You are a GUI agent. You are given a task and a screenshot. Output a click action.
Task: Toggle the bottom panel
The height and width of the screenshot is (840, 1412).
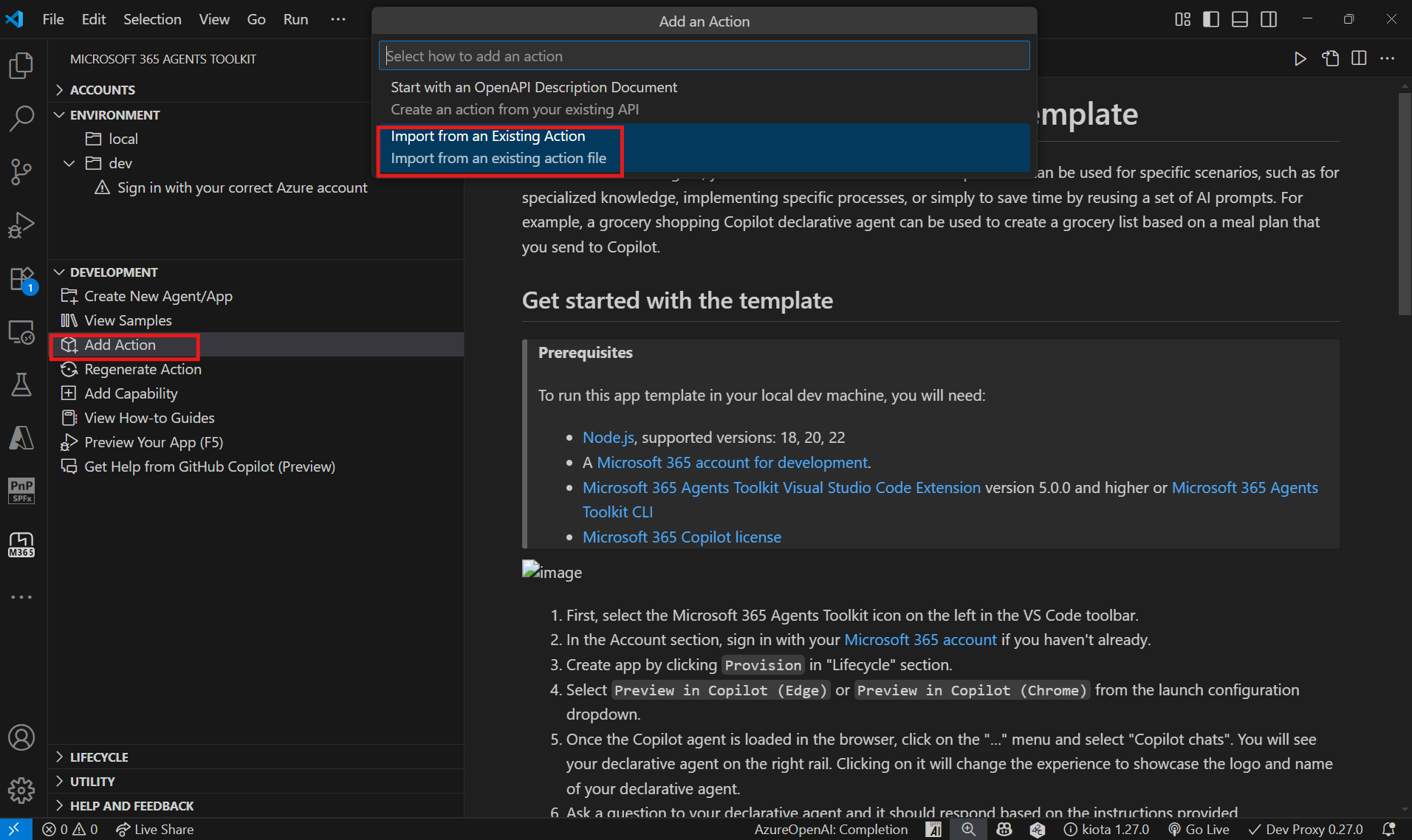[1240, 19]
